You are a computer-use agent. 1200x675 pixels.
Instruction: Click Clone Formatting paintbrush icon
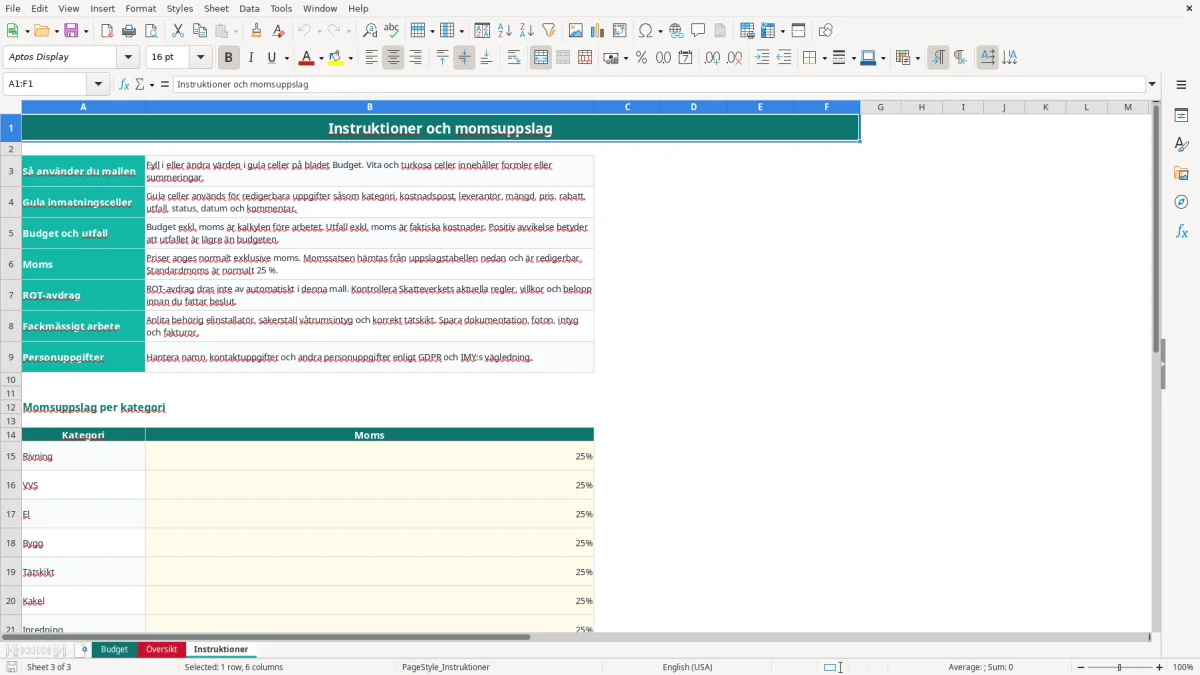257,31
